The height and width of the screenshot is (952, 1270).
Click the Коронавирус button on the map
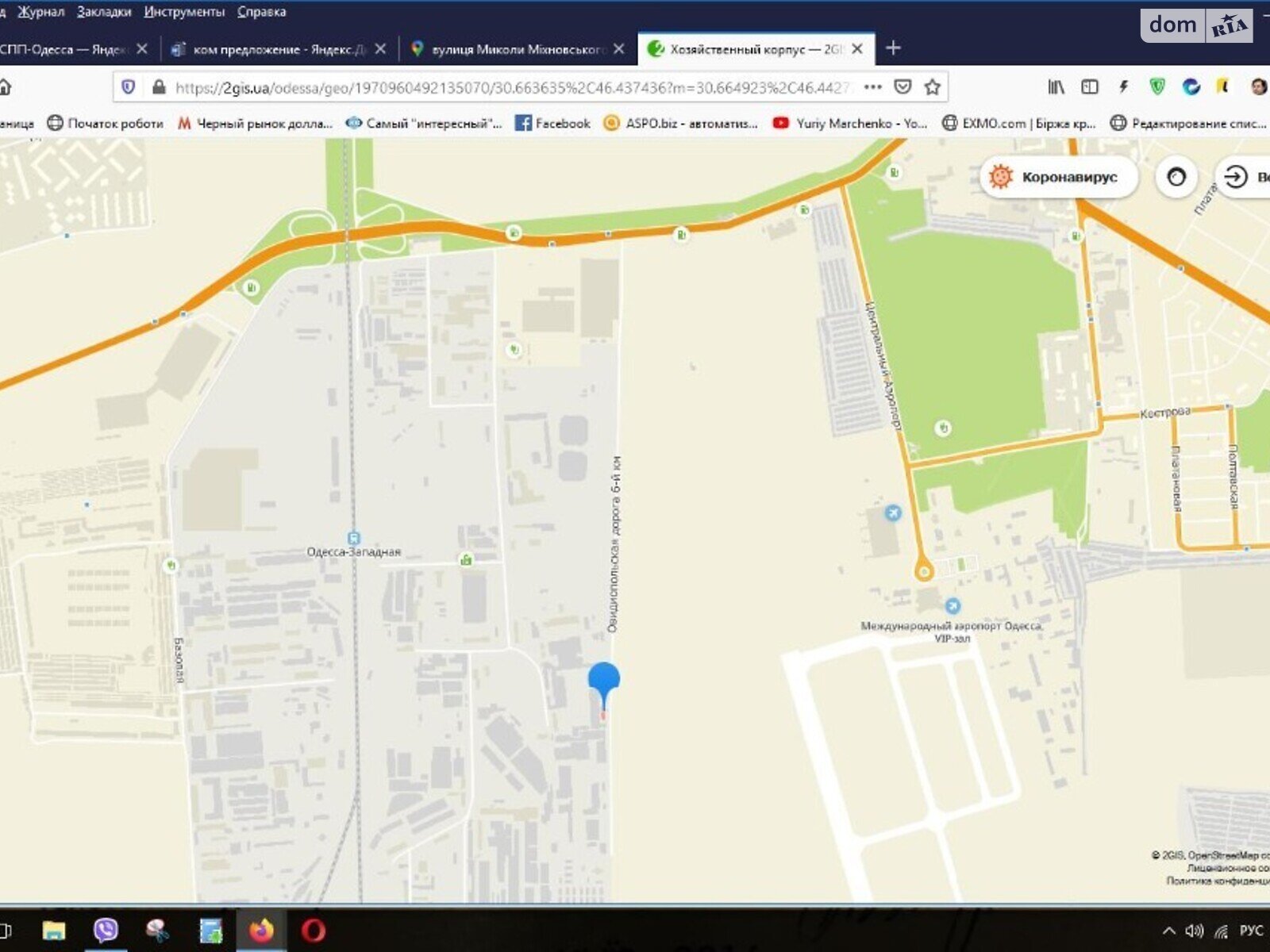(1059, 177)
